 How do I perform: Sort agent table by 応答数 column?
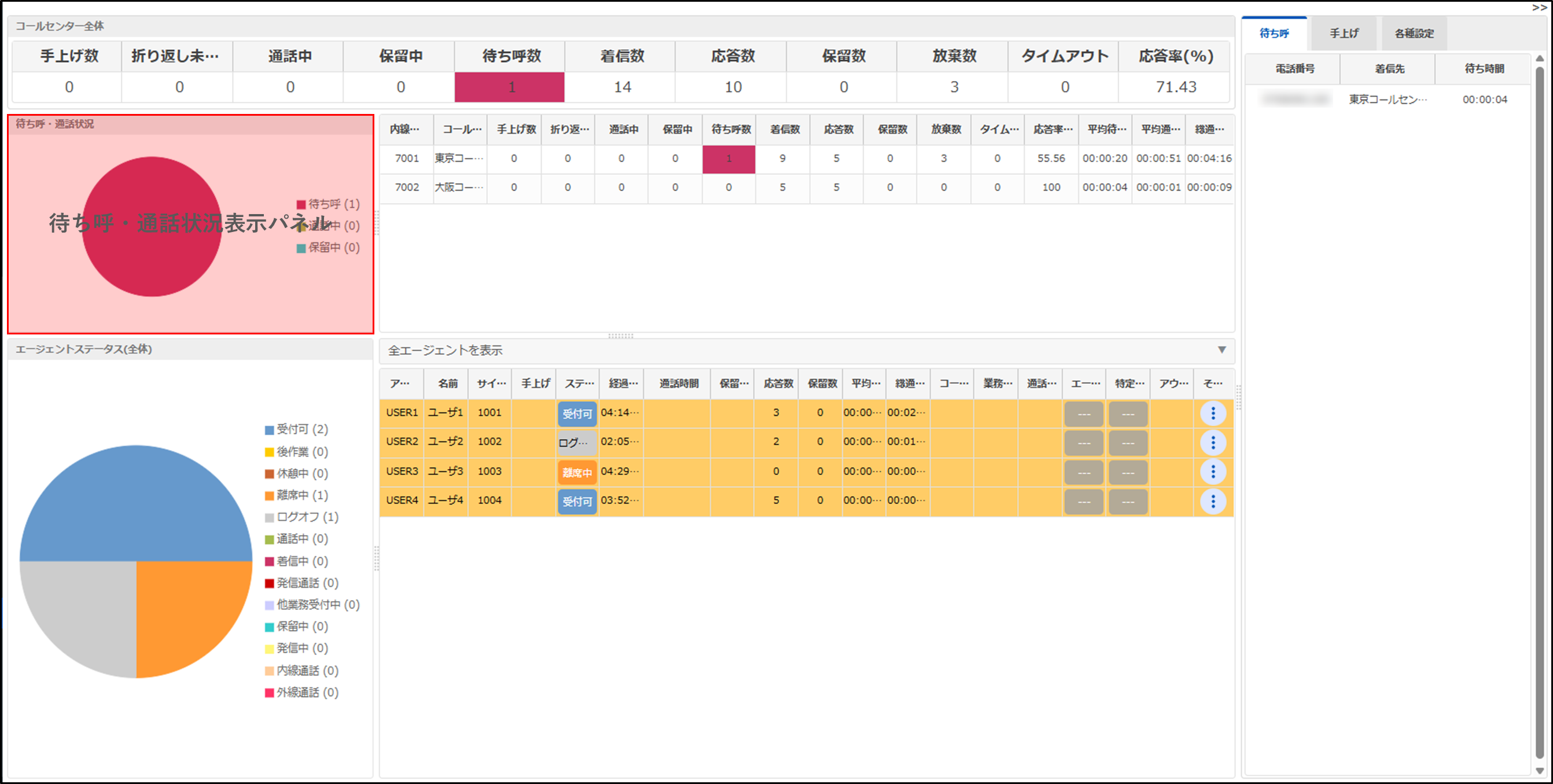[x=778, y=384]
